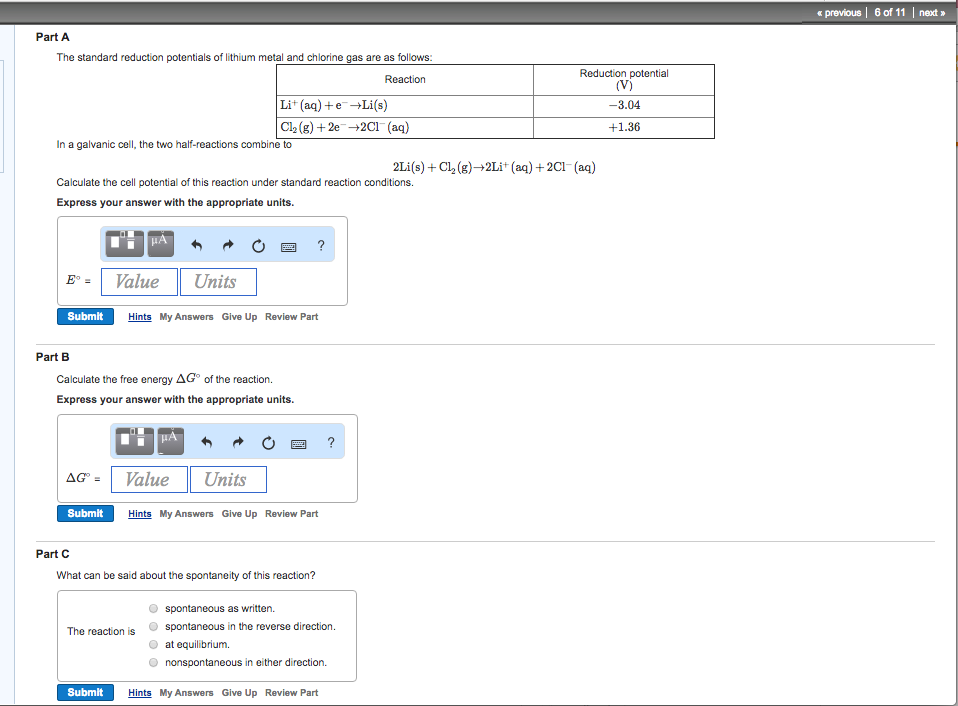Select 'spontaneous in the reverse direction'
Image resolution: width=958 pixels, height=706 pixels.
(x=153, y=626)
